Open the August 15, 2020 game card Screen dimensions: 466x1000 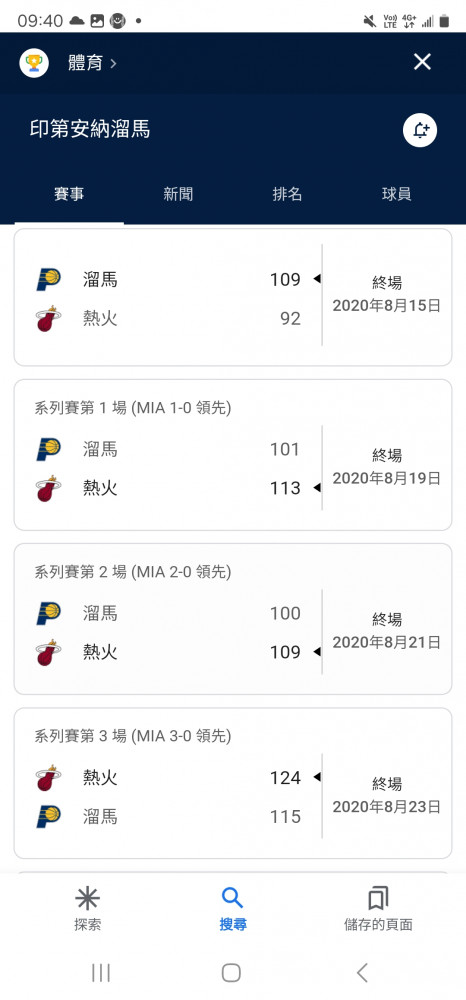point(233,297)
